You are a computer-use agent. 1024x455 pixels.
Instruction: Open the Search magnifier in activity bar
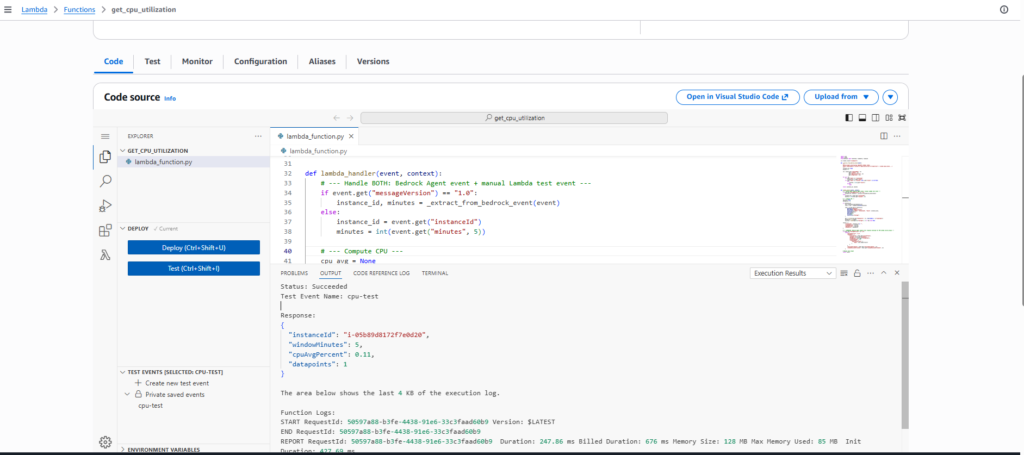coord(105,181)
